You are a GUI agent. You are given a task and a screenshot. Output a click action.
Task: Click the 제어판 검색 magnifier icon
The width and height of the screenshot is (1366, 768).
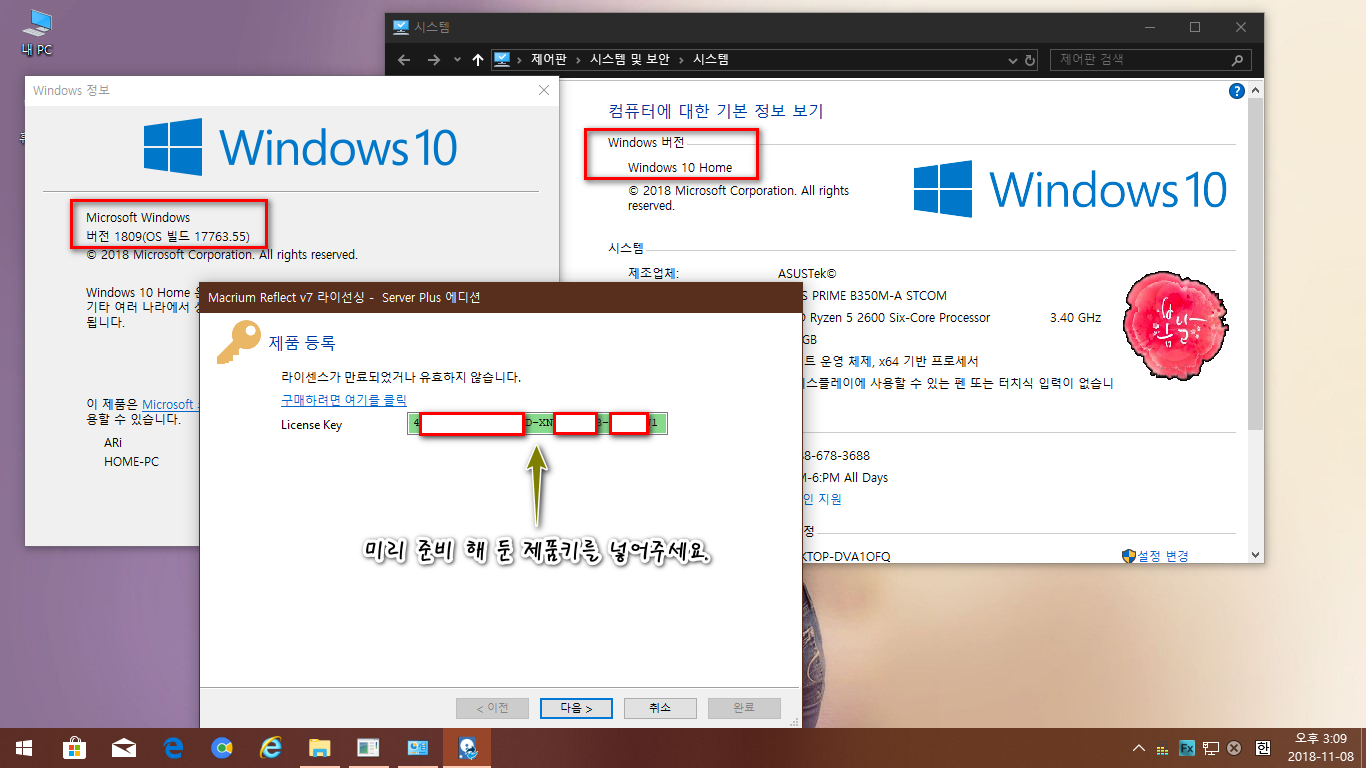click(1237, 60)
